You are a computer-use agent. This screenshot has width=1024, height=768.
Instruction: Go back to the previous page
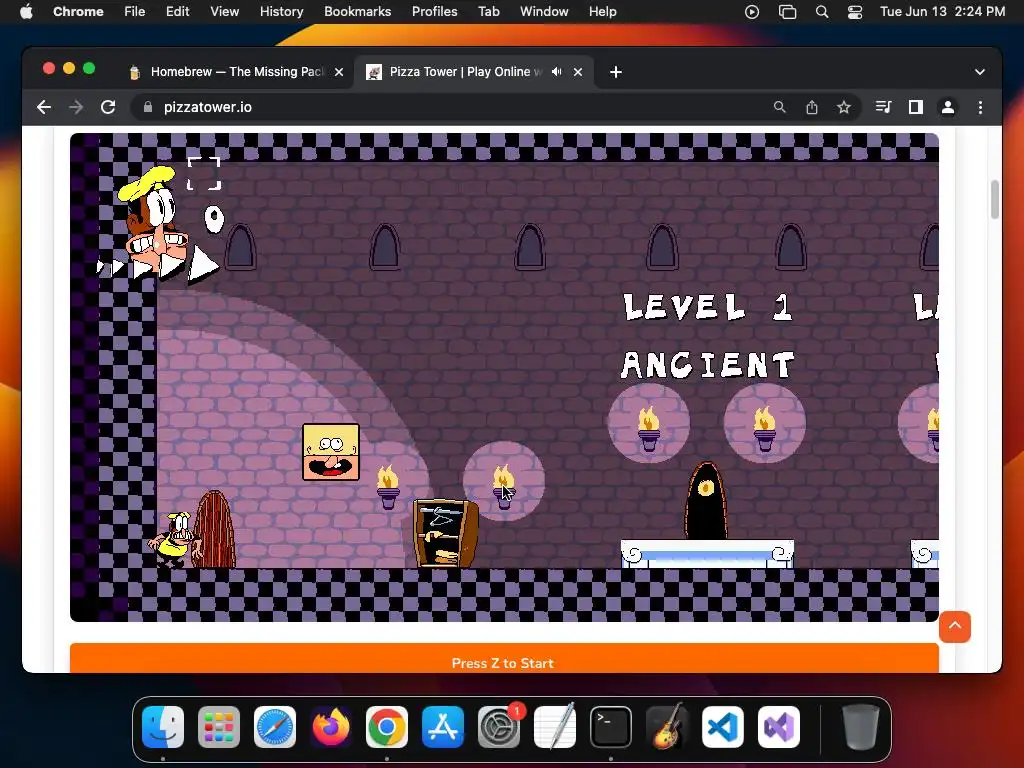[44, 107]
